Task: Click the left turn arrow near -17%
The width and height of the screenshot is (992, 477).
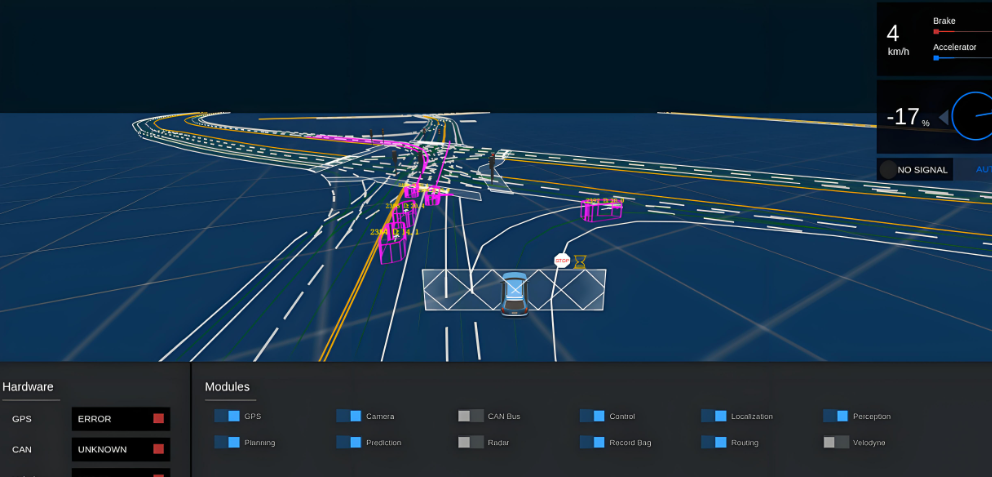Action: pos(943,118)
